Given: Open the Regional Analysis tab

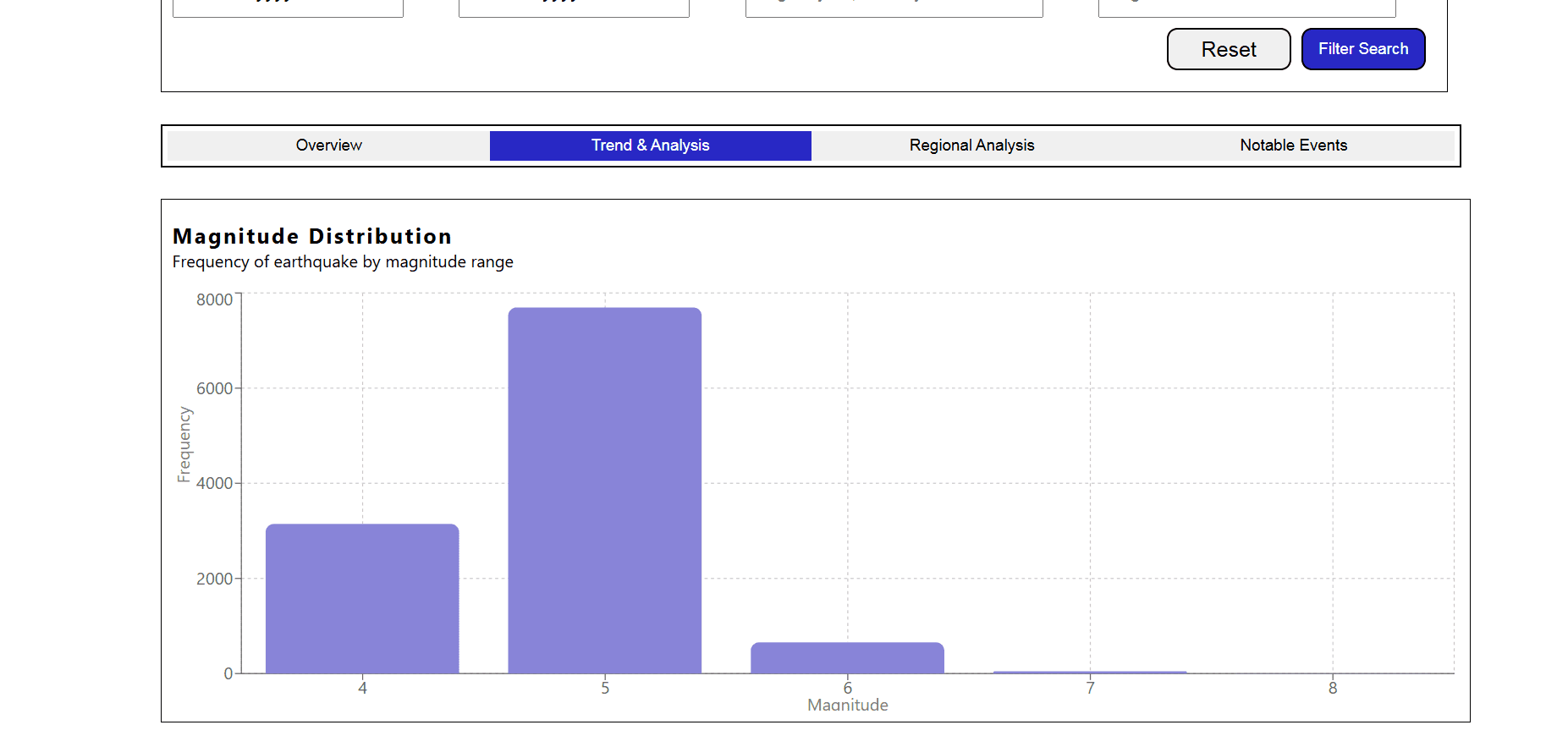Looking at the screenshot, I should [x=971, y=146].
